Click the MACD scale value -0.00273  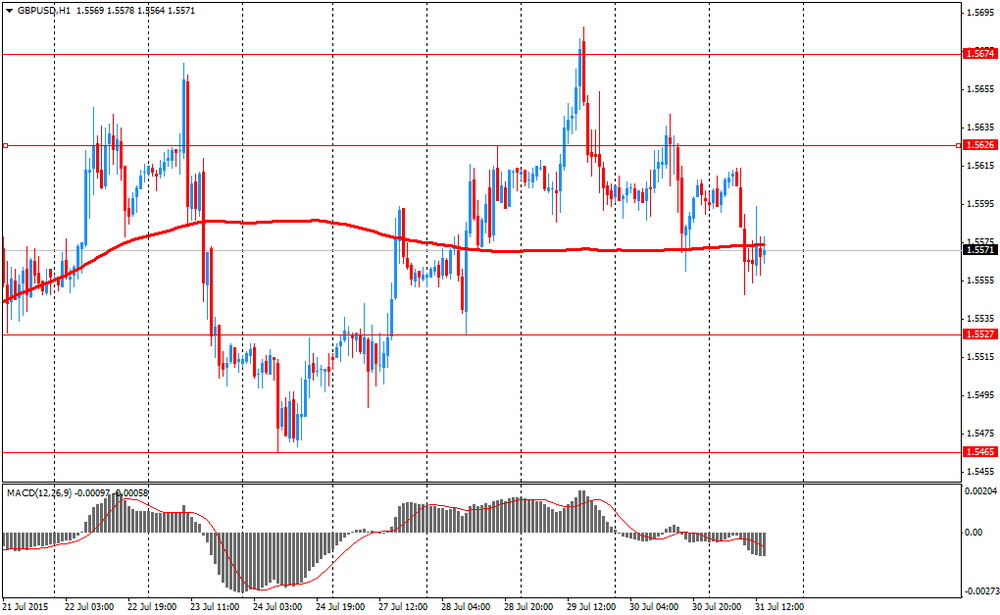coord(980,591)
